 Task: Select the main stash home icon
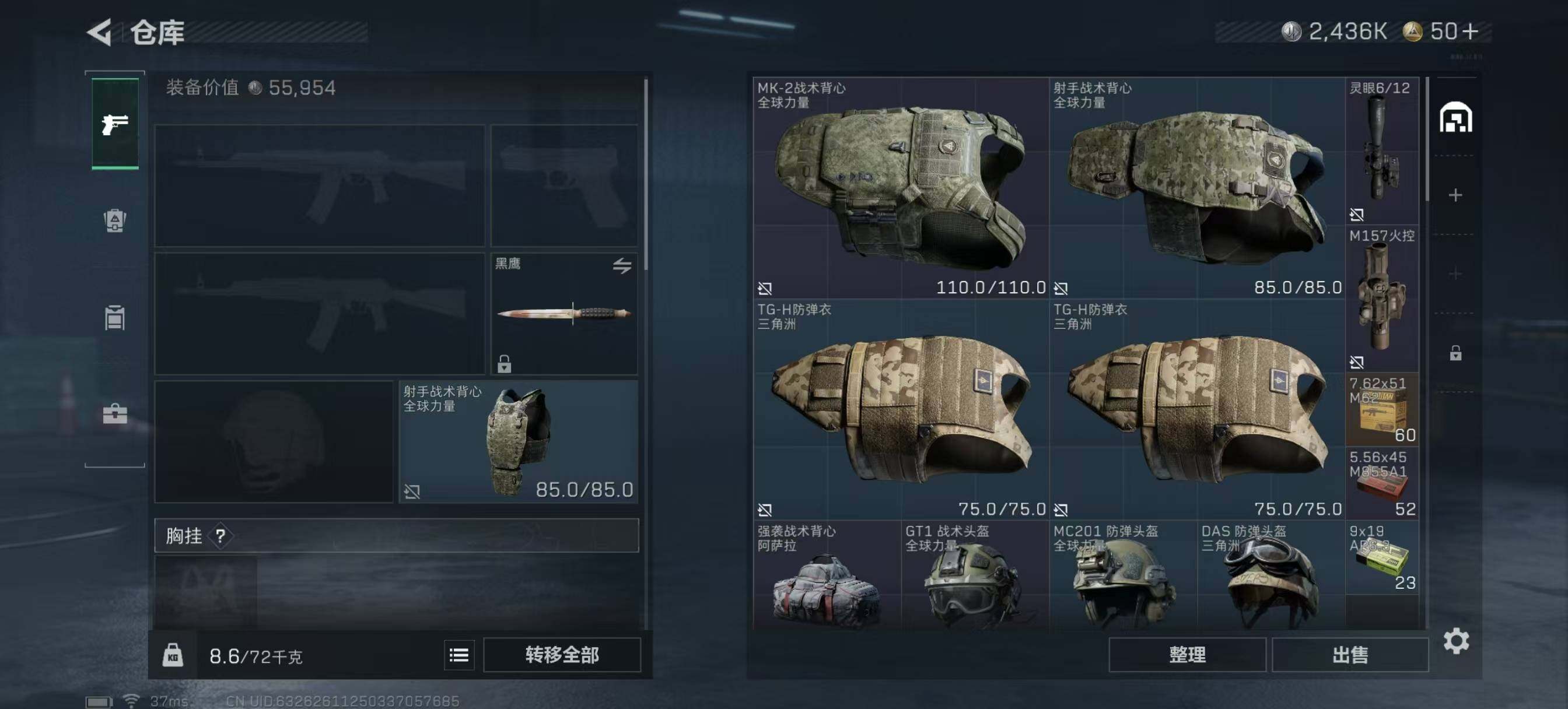point(1455,117)
